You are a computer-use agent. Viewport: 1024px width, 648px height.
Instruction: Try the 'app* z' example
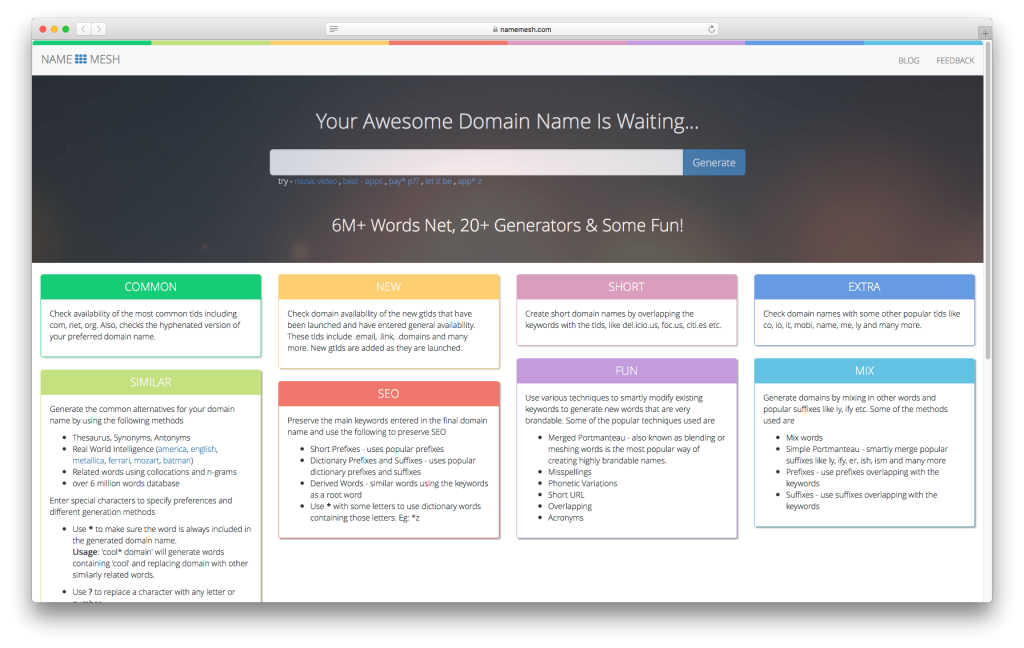pyautogui.click(x=470, y=181)
